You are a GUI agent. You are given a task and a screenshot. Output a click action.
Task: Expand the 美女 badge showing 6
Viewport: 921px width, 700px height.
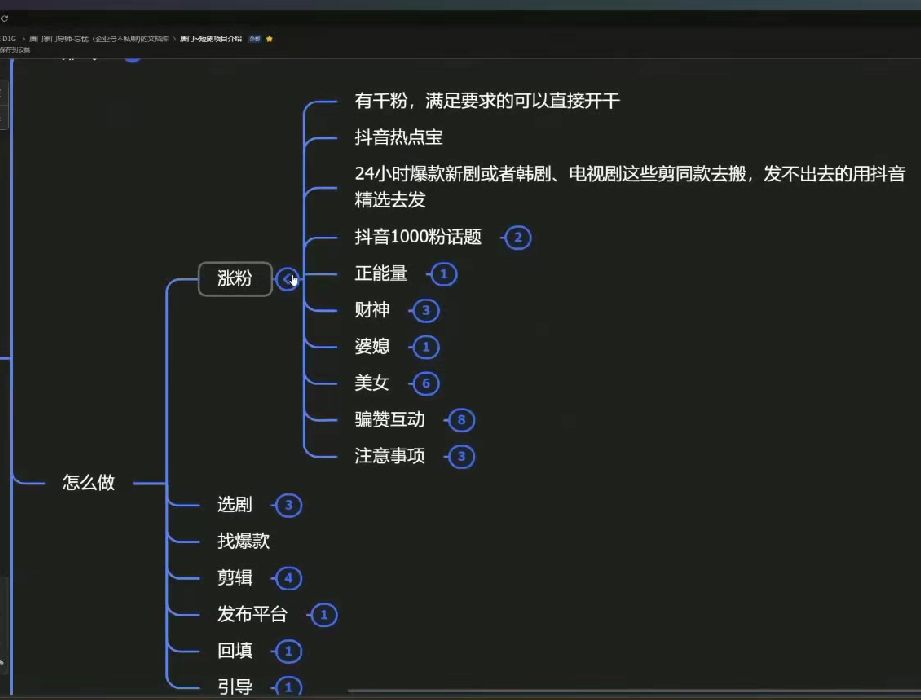[x=426, y=383]
